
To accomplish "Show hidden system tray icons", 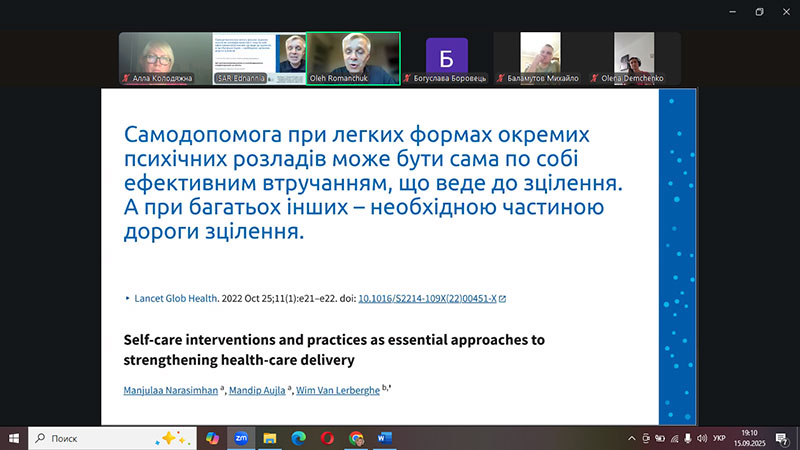I will pos(631,438).
